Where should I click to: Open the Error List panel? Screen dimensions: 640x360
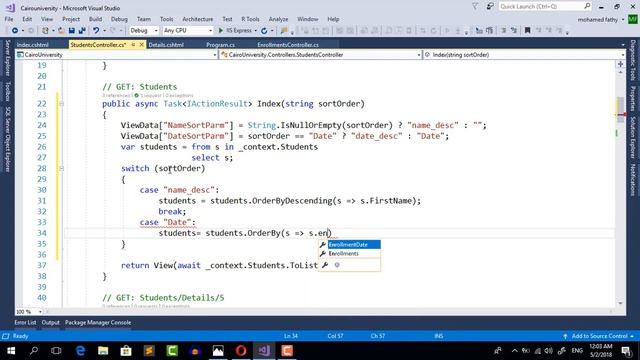(x=25, y=322)
